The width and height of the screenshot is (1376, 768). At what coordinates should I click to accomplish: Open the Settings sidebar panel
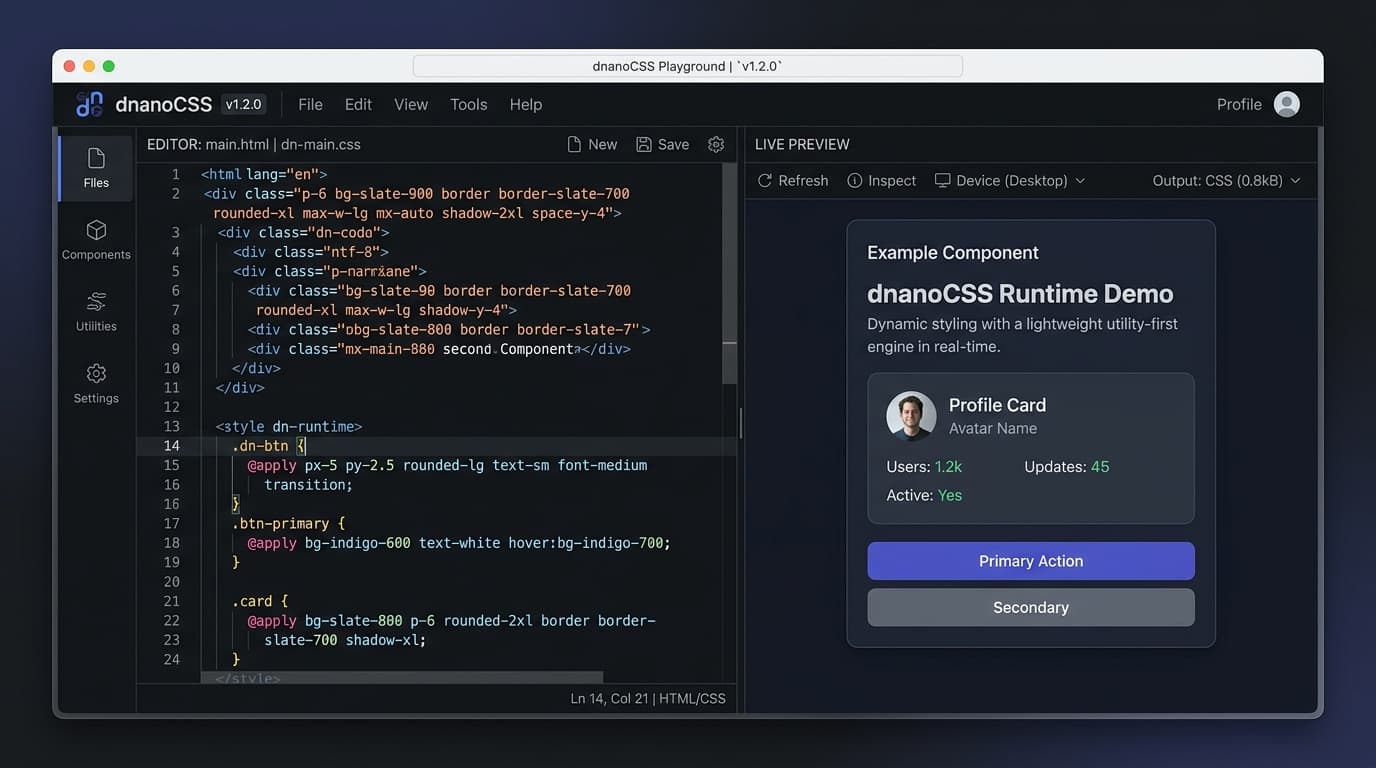[x=96, y=384]
